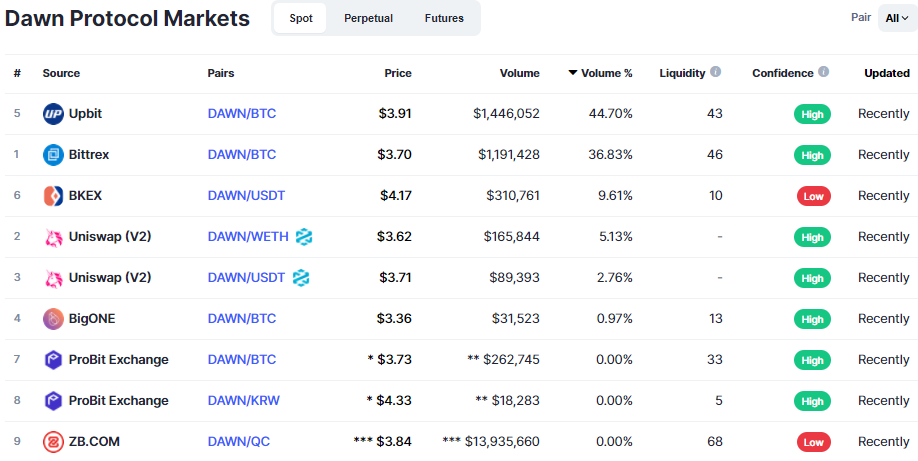Select the $3.91 price cell
The height and width of the screenshot is (461, 918).
click(x=395, y=114)
